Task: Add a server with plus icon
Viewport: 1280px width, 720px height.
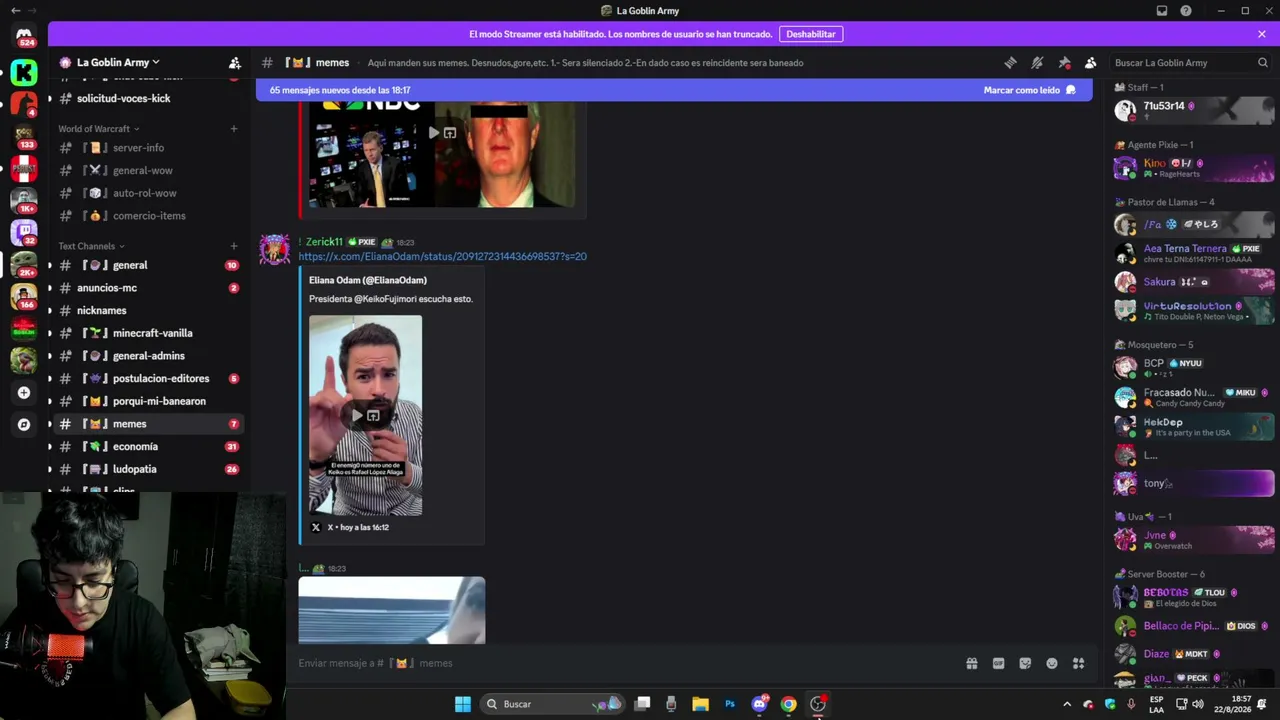Action: 24,393
